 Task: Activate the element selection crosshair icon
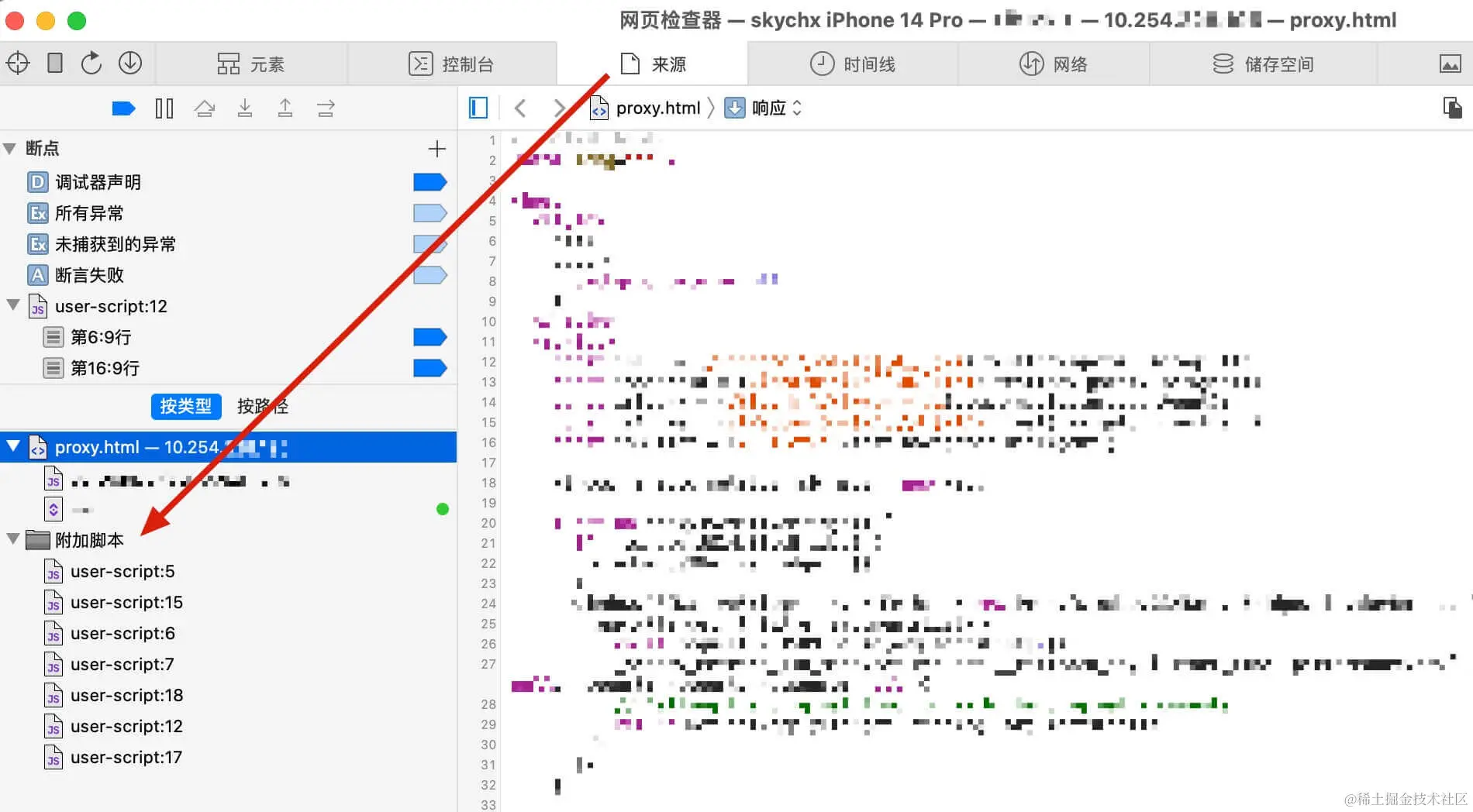click(x=18, y=63)
